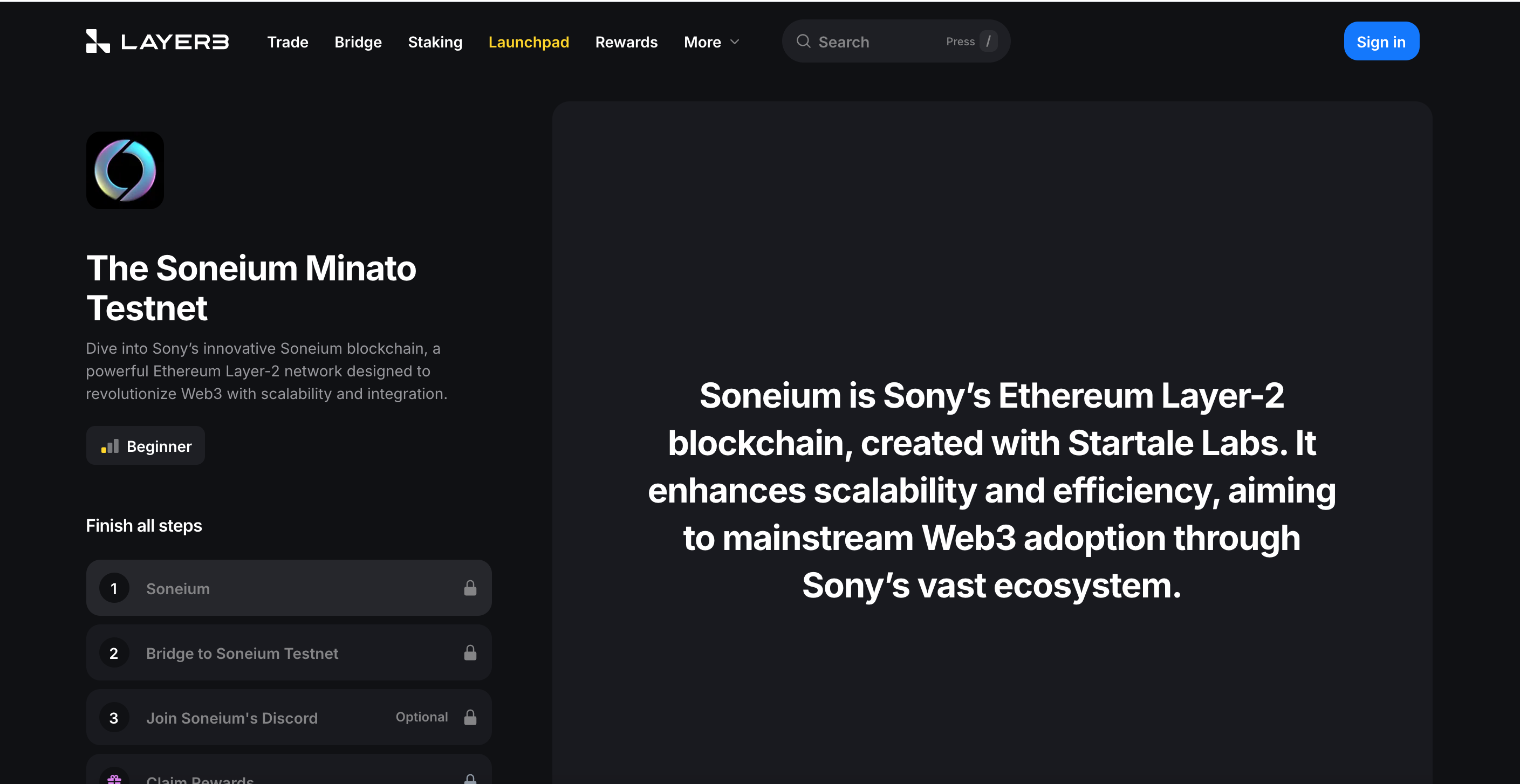Click the Sign in button
1520x784 pixels.
[x=1381, y=42]
